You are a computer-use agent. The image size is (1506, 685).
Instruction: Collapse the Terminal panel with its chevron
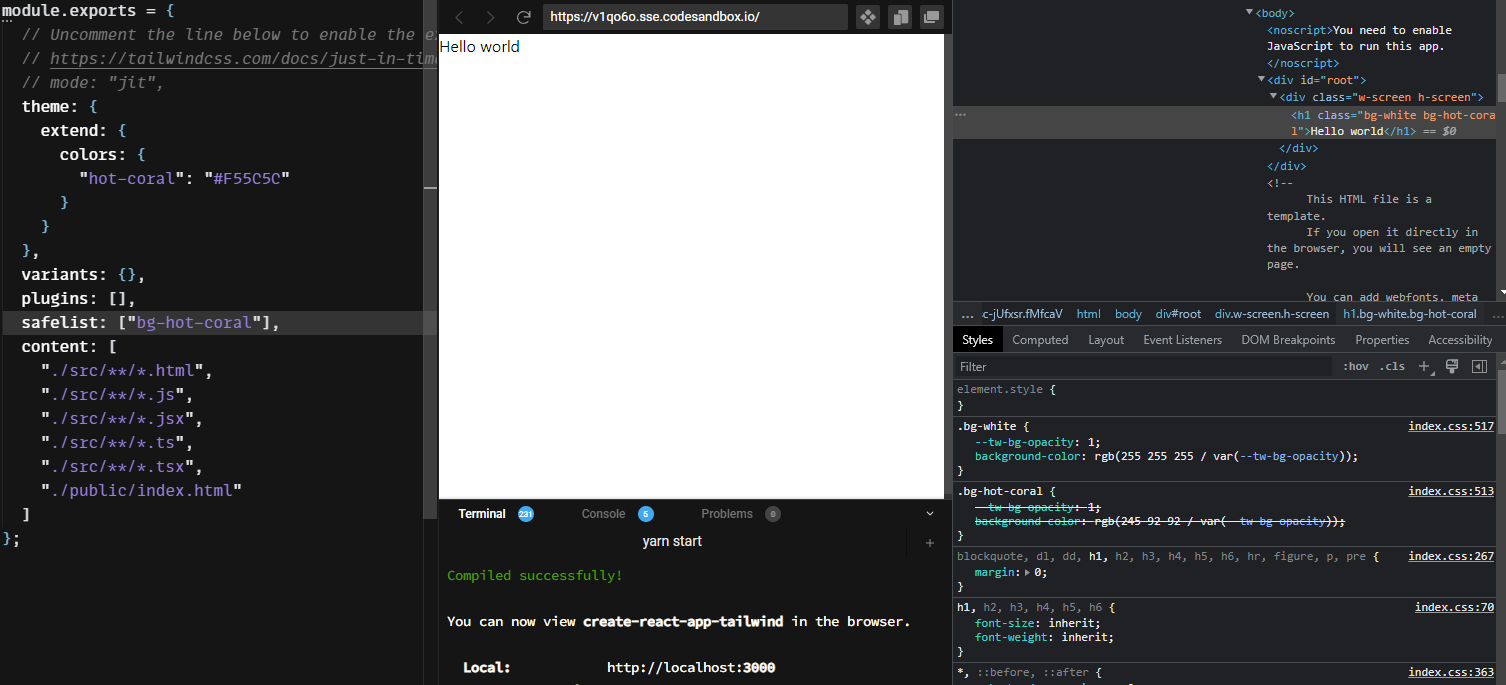coord(930,513)
